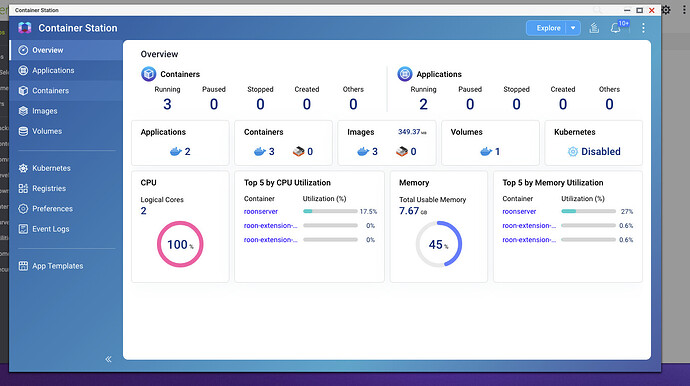Open roonserver in Memory utilization list
The height and width of the screenshot is (386, 690).
coord(519,211)
